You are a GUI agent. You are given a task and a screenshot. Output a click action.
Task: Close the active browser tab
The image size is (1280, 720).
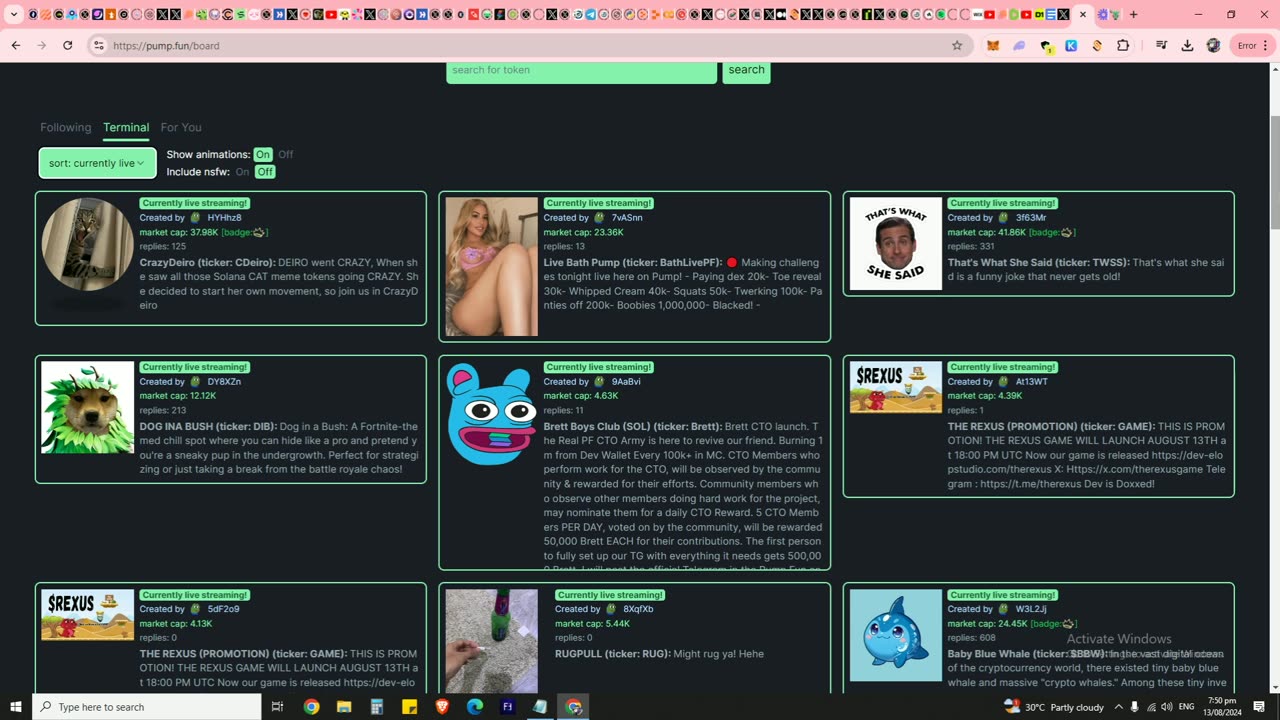tap(1083, 15)
